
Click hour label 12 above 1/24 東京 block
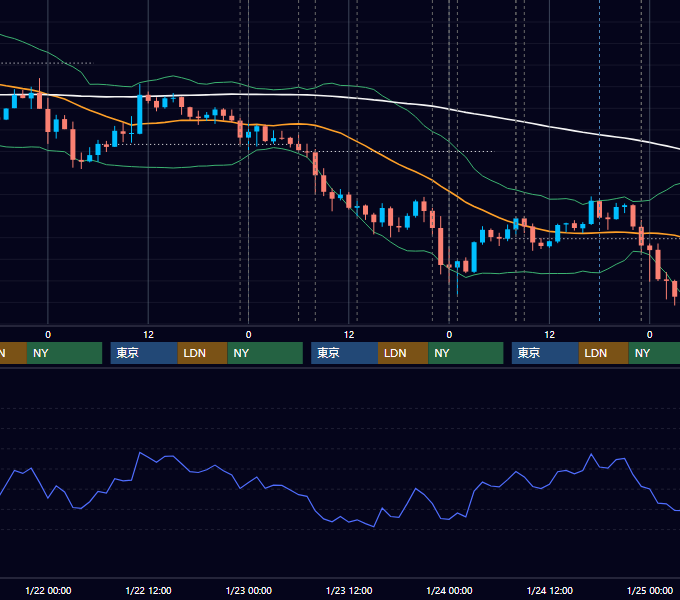(549, 335)
